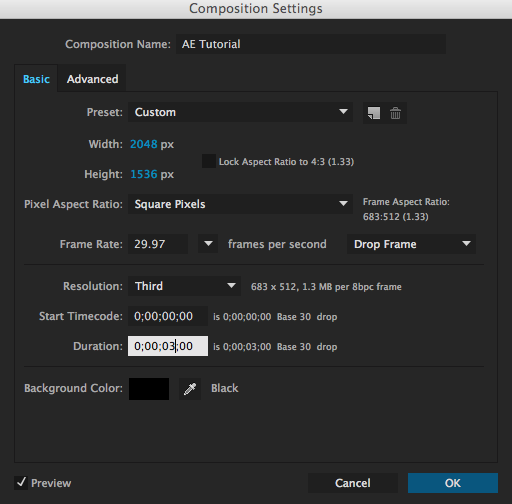The image size is (512, 504).
Task: Save the custom preset icon
Action: click(374, 113)
